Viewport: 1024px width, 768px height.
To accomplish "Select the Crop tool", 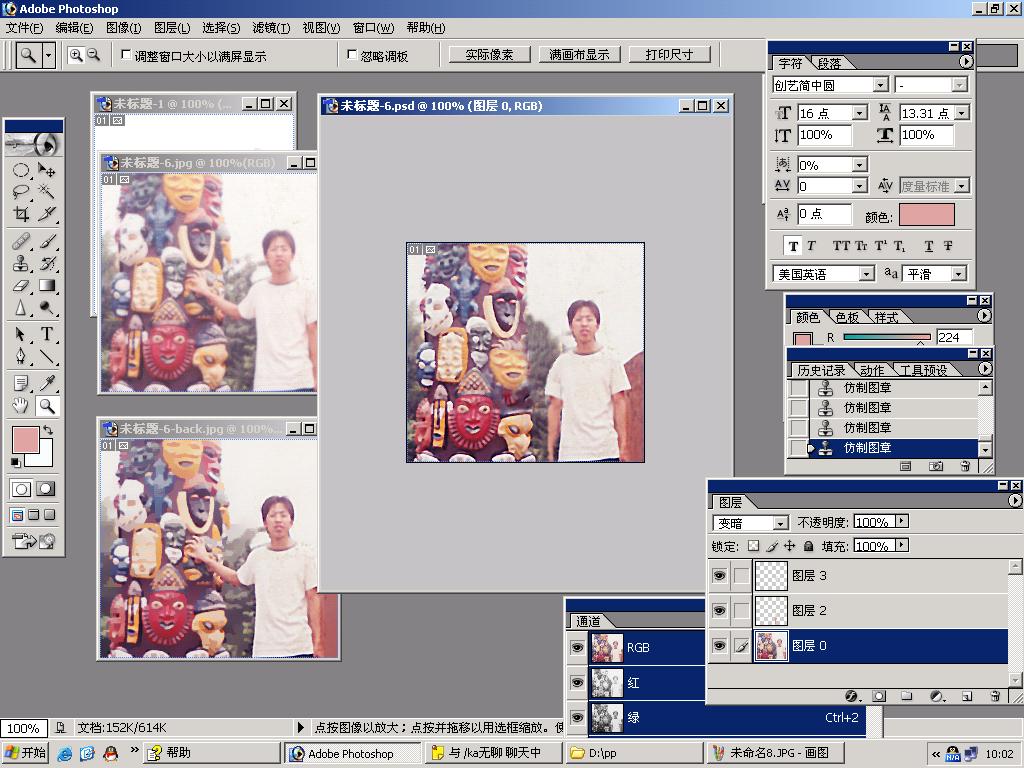I will pos(21,214).
